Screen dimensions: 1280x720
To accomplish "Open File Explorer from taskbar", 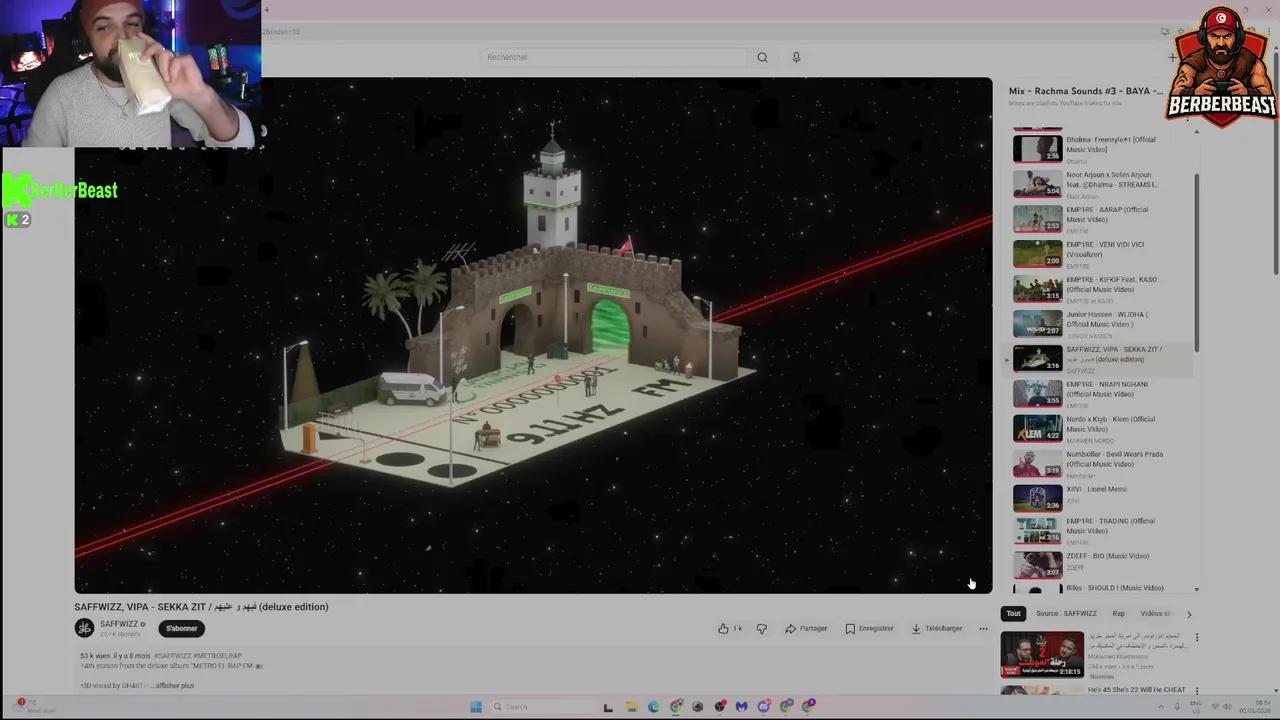I will tap(631, 707).
